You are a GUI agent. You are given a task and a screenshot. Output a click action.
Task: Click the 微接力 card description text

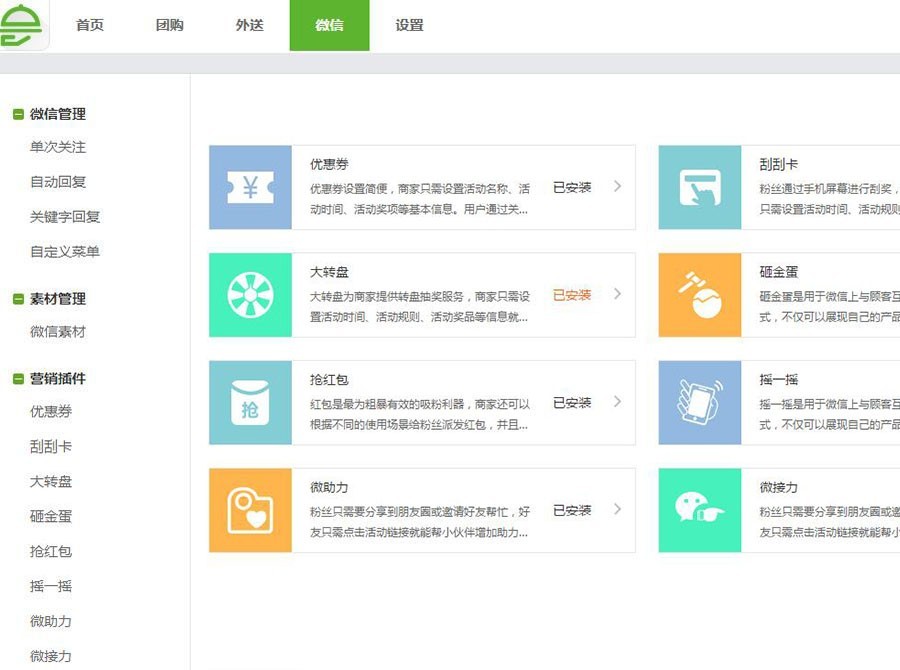[829, 522]
